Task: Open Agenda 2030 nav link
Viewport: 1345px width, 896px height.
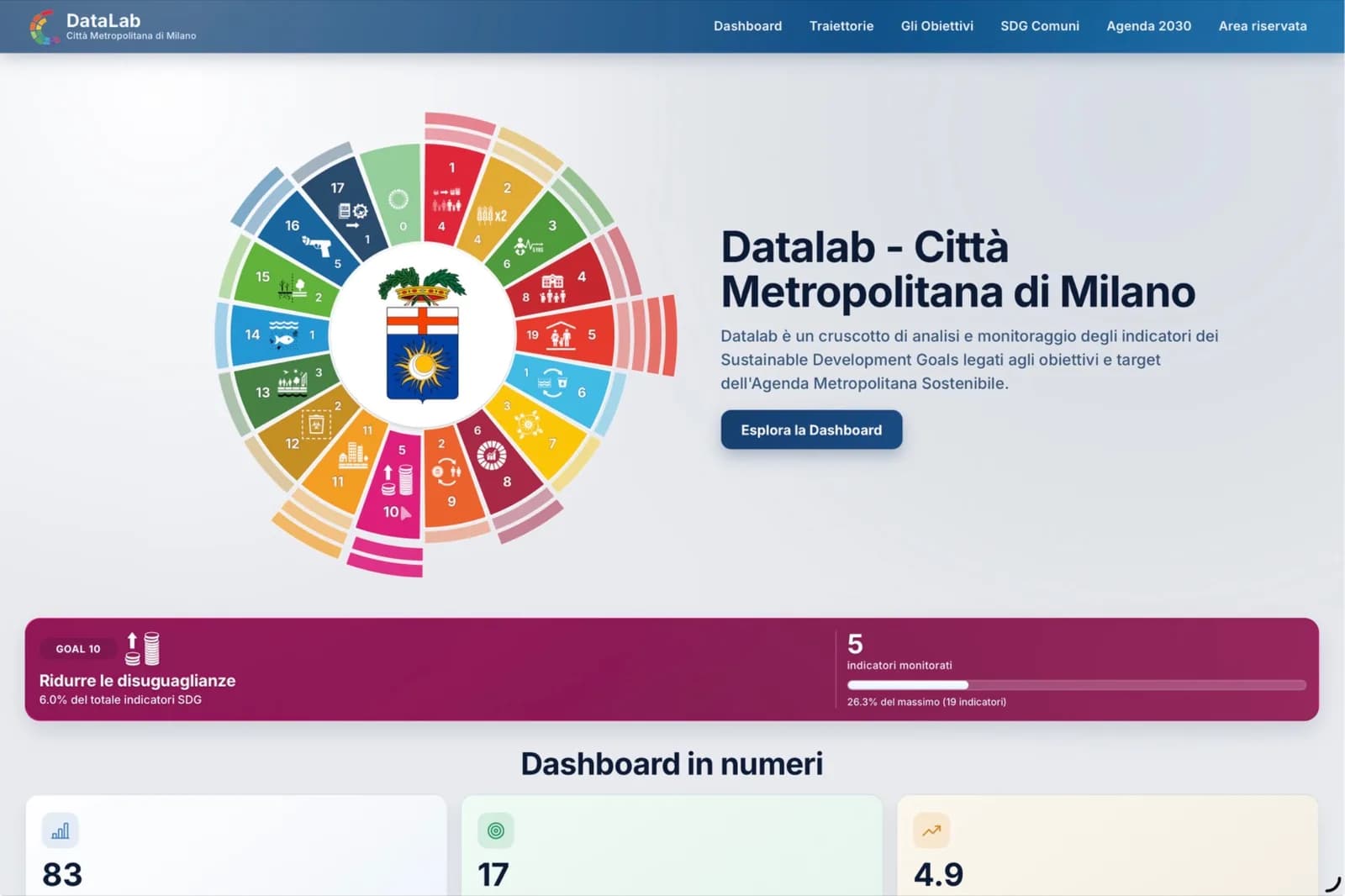Action: click(x=1148, y=26)
